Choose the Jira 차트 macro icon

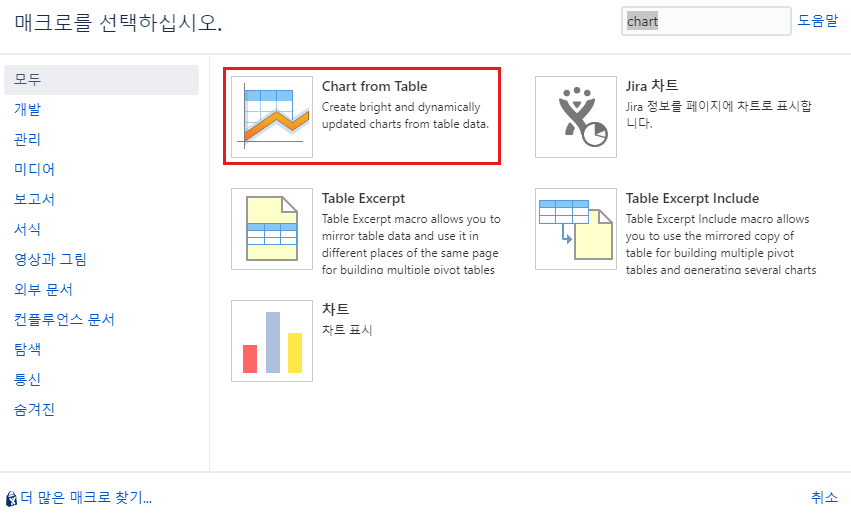pos(576,117)
